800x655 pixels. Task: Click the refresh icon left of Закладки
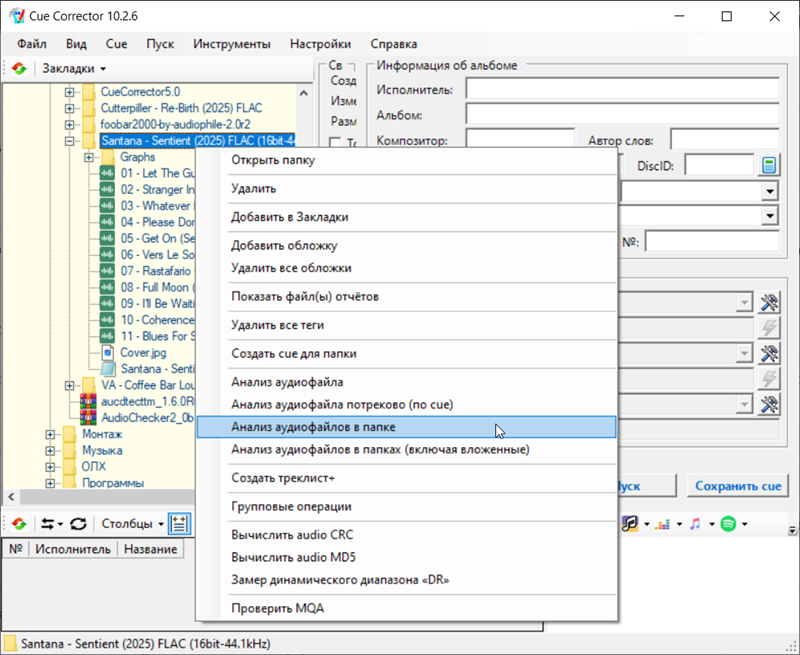tap(19, 68)
